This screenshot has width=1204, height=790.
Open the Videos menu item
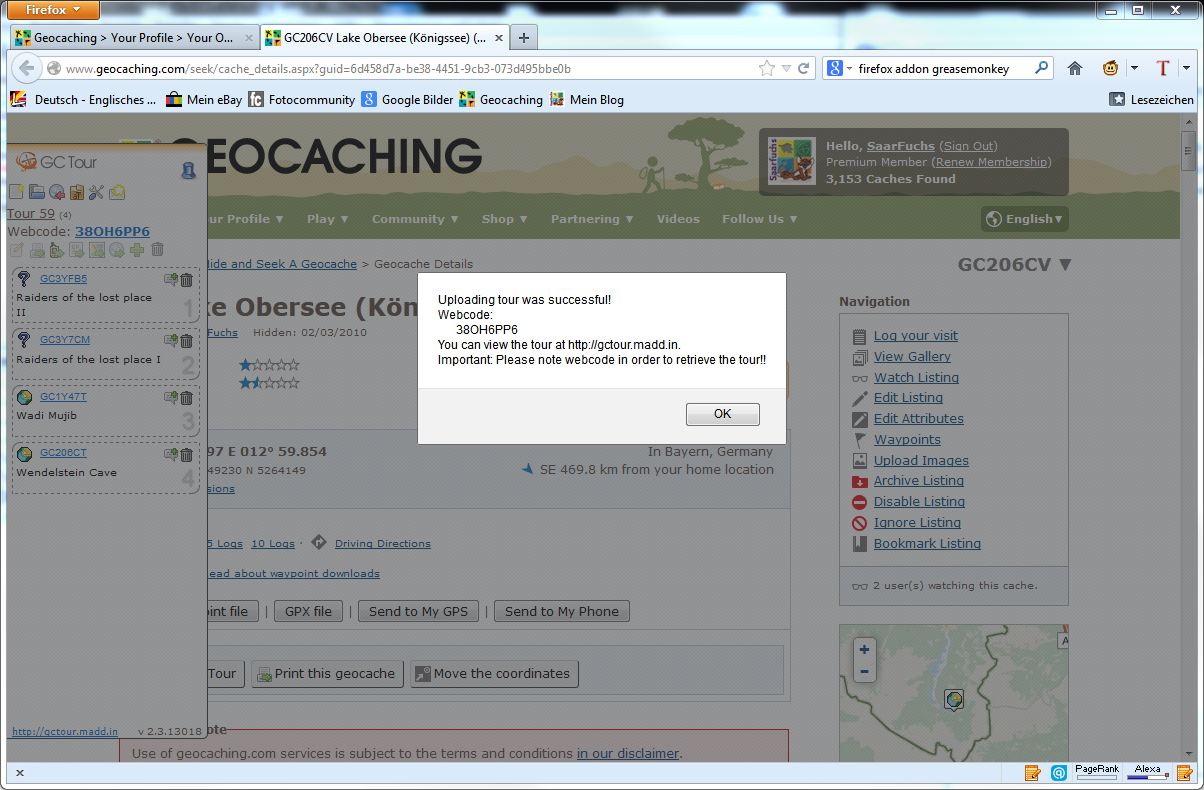[678, 219]
